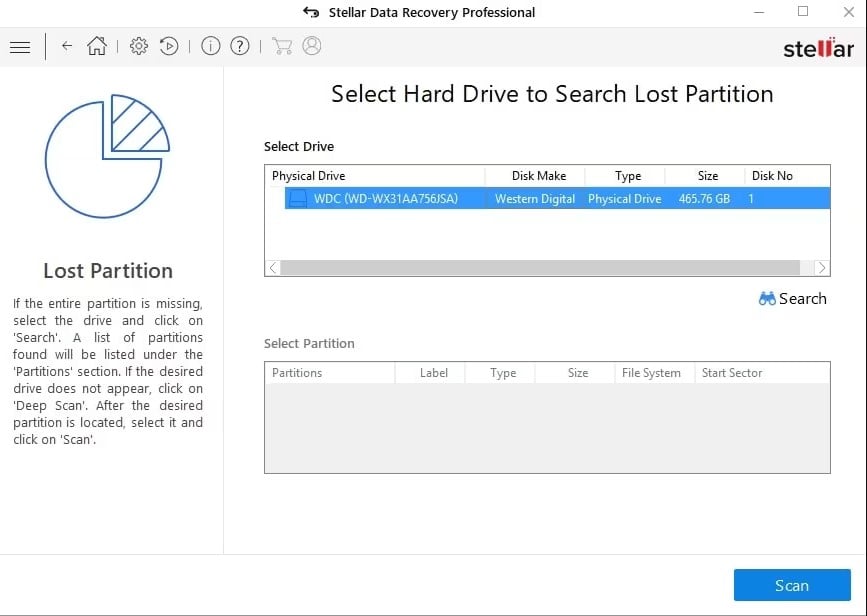Click the Scan button
Image resolution: width=867 pixels, height=616 pixels.
point(792,585)
